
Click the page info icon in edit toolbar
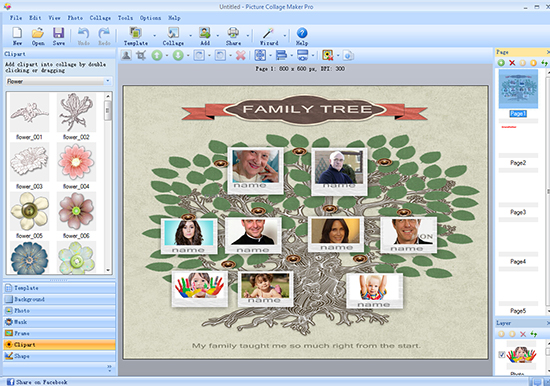point(348,55)
